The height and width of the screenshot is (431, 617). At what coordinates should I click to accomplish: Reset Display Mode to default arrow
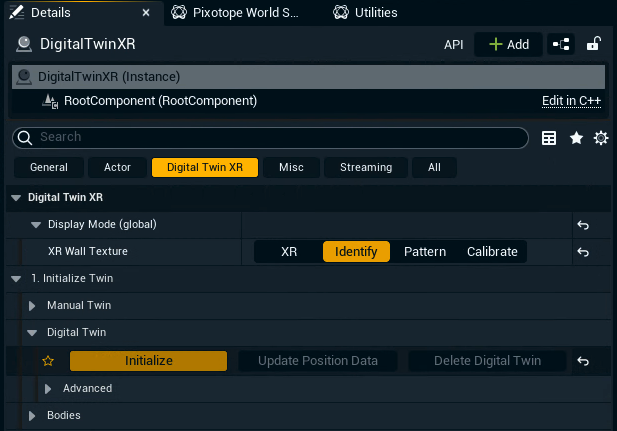pyautogui.click(x=583, y=225)
